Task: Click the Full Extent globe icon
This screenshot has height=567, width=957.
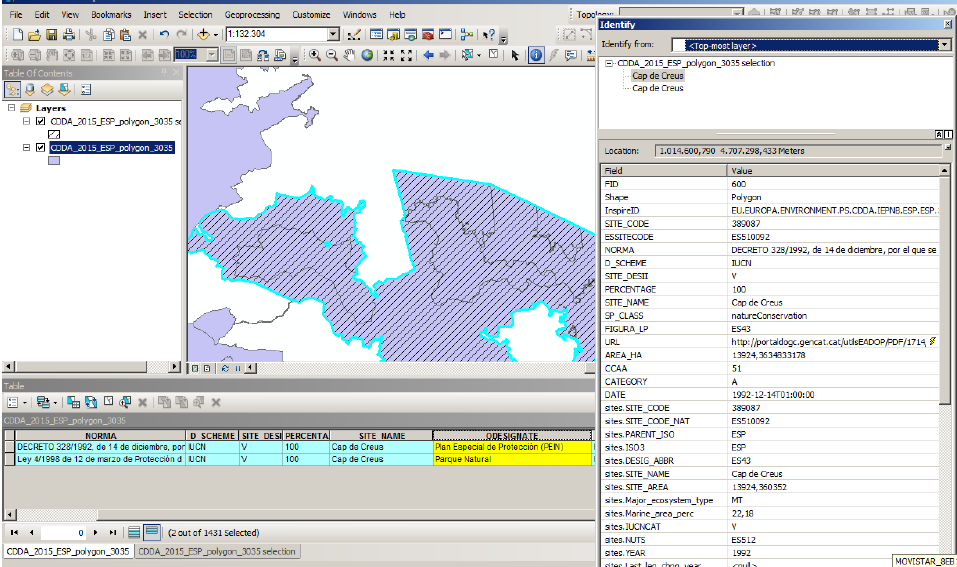Action: tap(367, 56)
